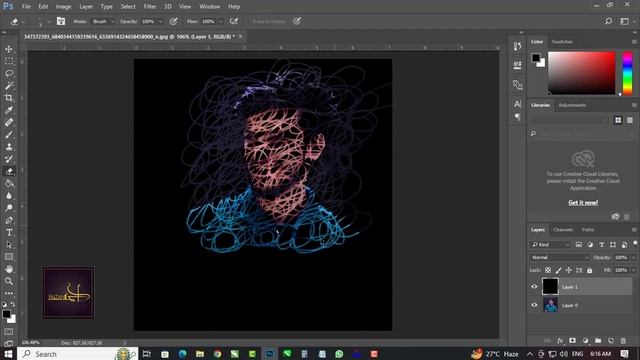Hide Layer 0 visibility eye
Viewport: 640px width, 360px height.
coord(534,305)
